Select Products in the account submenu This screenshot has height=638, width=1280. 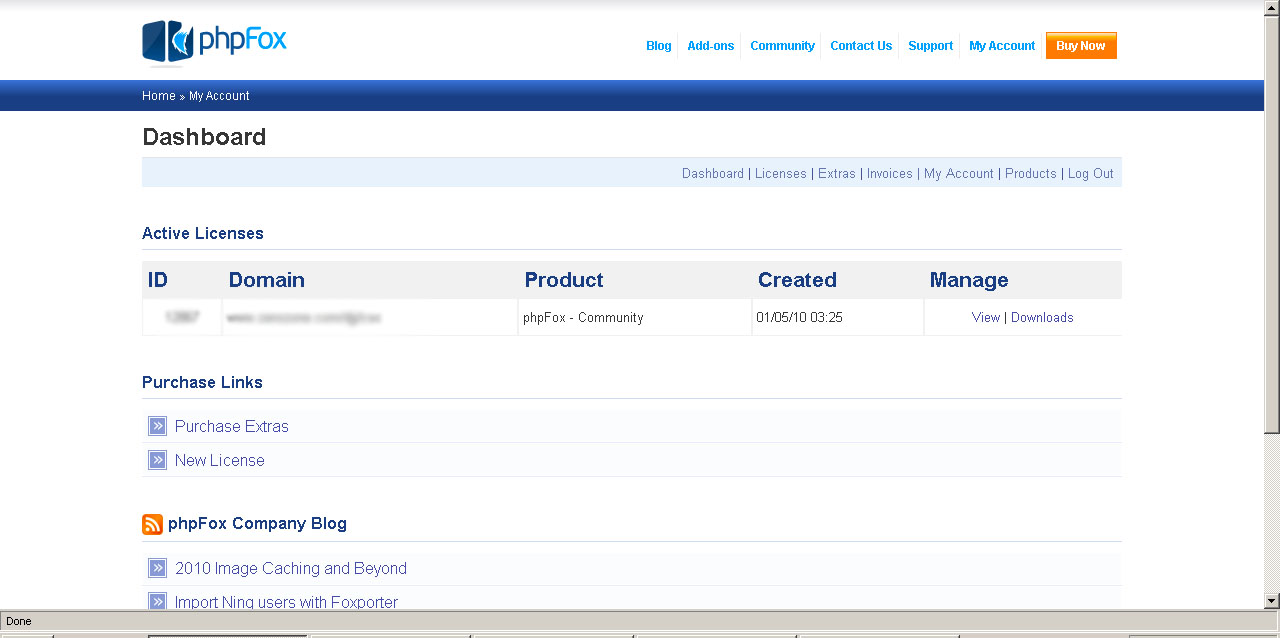(x=1031, y=174)
